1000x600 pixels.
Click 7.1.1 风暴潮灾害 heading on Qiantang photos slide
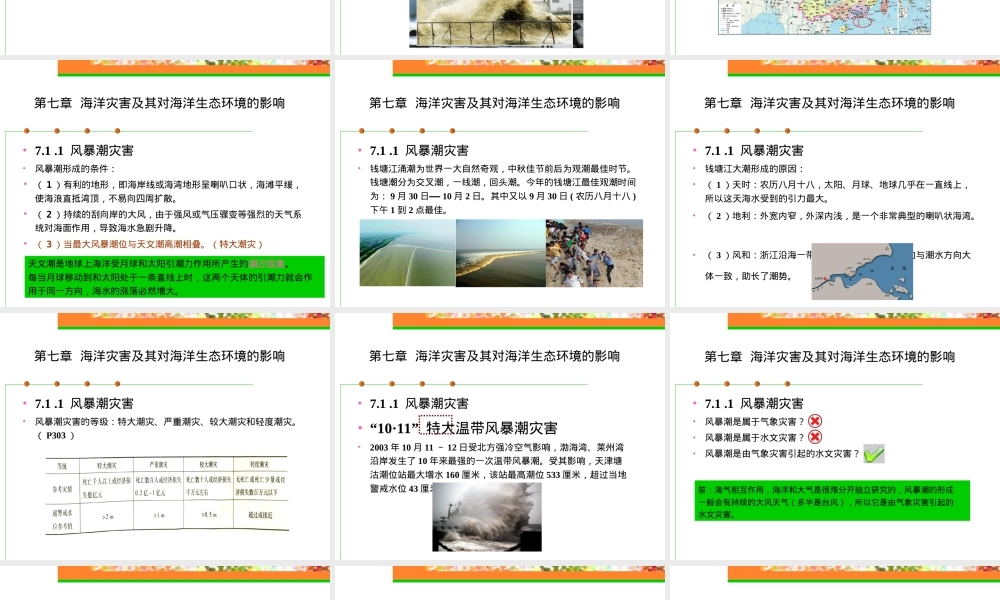pos(419,150)
